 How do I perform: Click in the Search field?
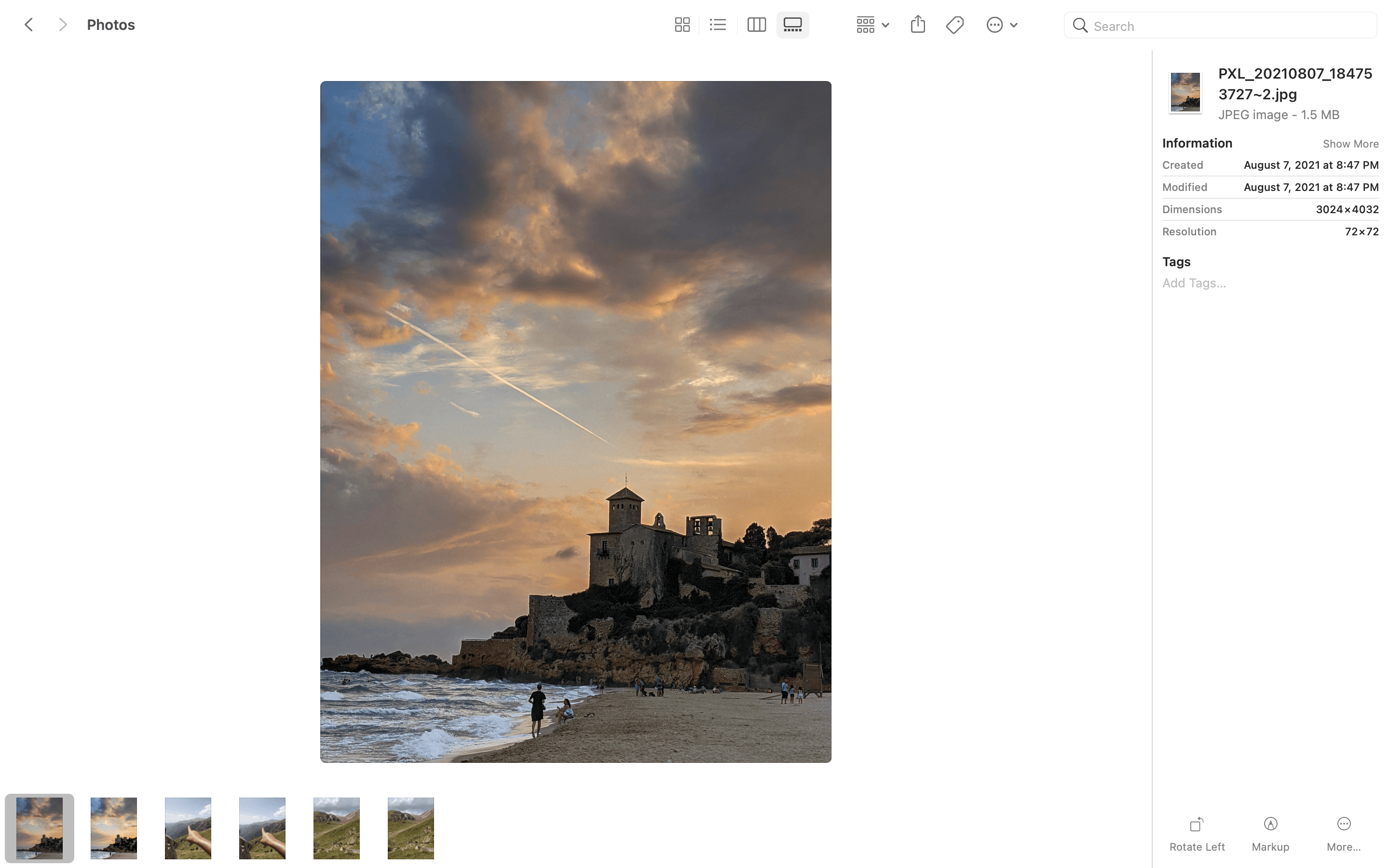(1228, 26)
